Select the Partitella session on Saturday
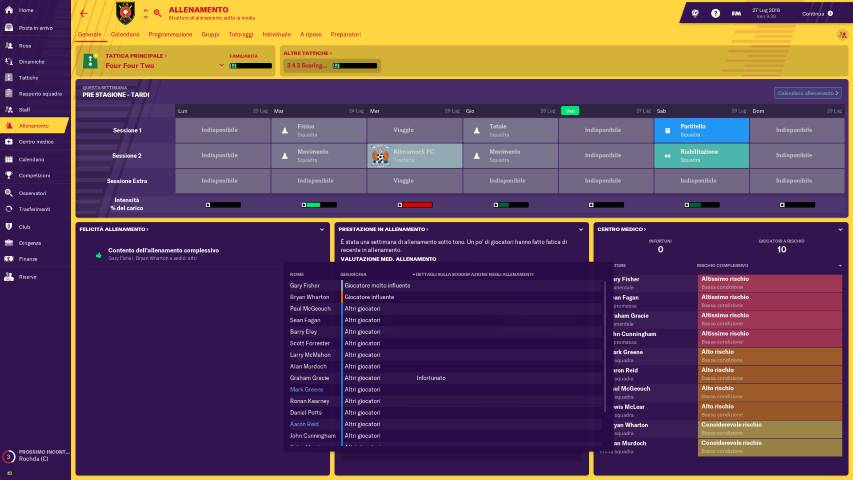853x480 pixels. tap(702, 130)
